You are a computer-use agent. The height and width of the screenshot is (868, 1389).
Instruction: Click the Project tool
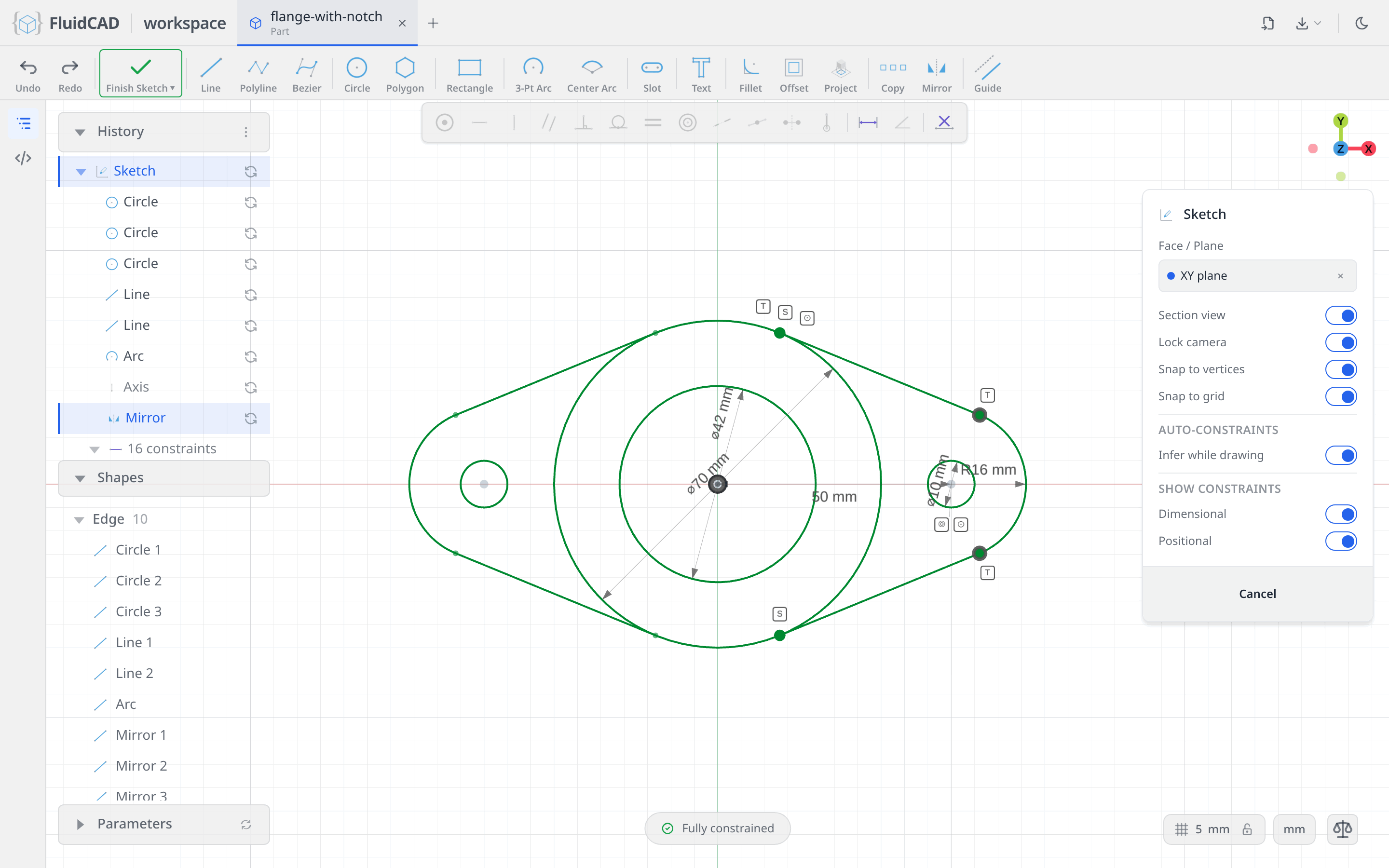840,74
